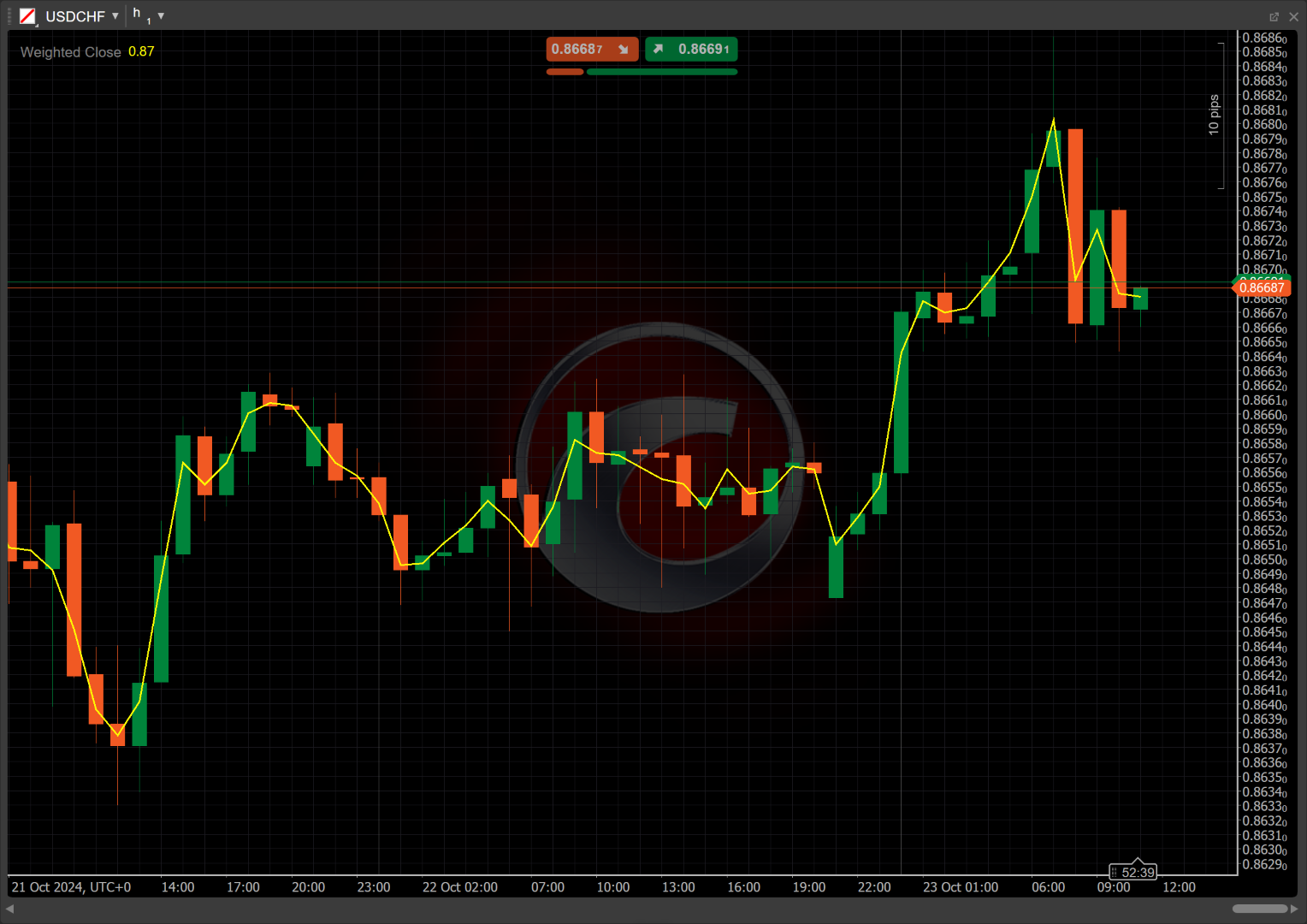Expand the h1 timeframe dropdown
Screen dimensions: 1307x924
point(161,16)
